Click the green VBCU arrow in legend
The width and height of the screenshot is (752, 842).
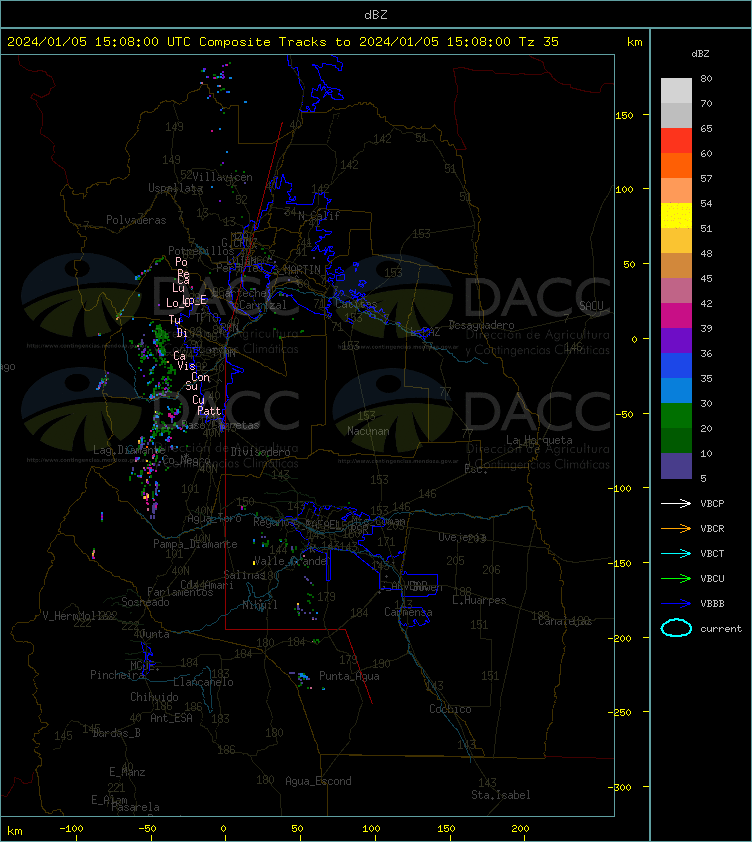[x=676, y=578]
